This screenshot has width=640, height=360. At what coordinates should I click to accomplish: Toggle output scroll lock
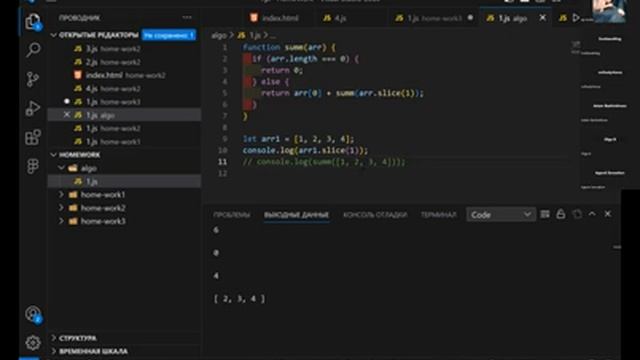[x=561, y=214]
